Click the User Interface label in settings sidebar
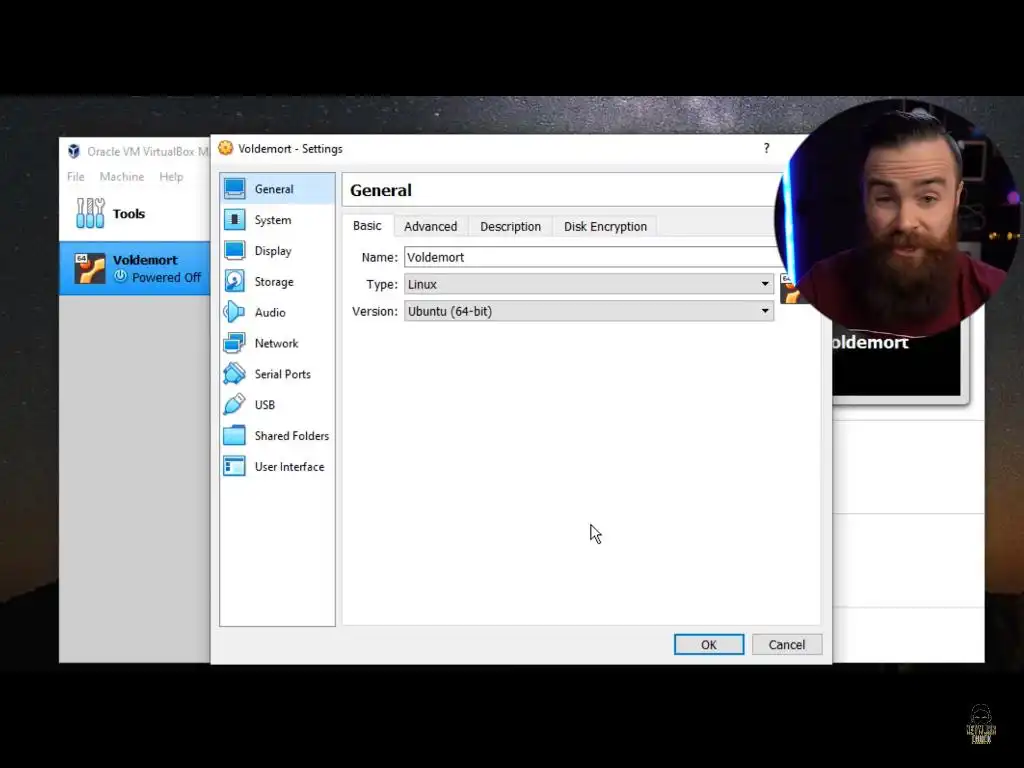The height and width of the screenshot is (768, 1024). [x=289, y=467]
